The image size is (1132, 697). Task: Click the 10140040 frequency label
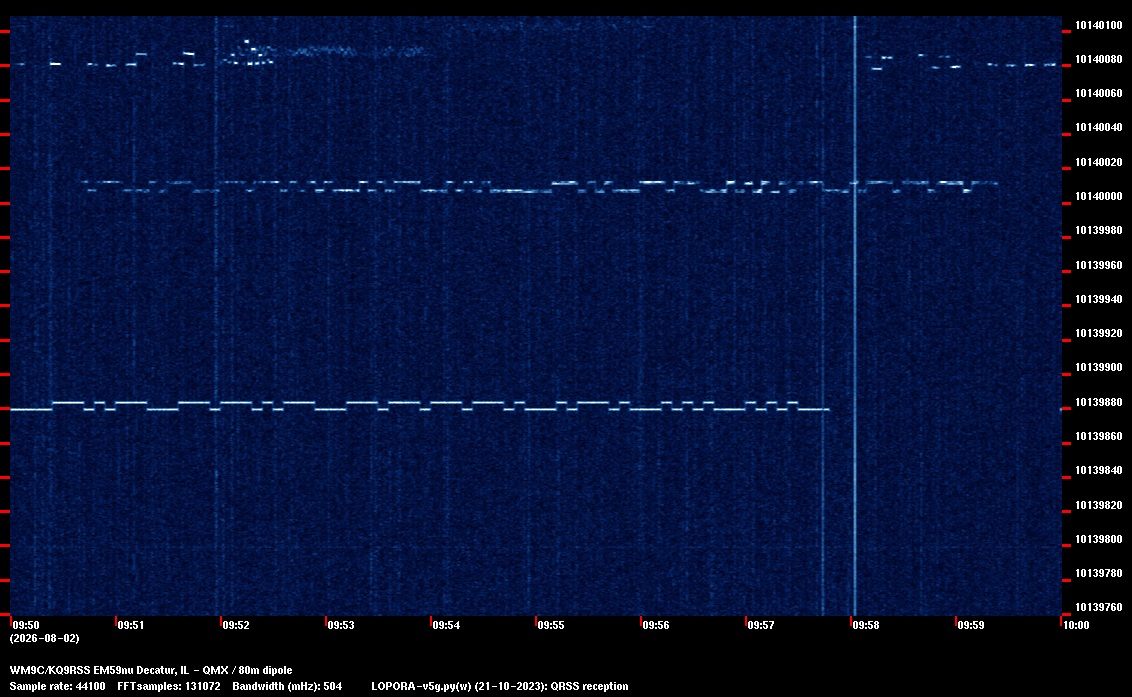coord(1099,127)
